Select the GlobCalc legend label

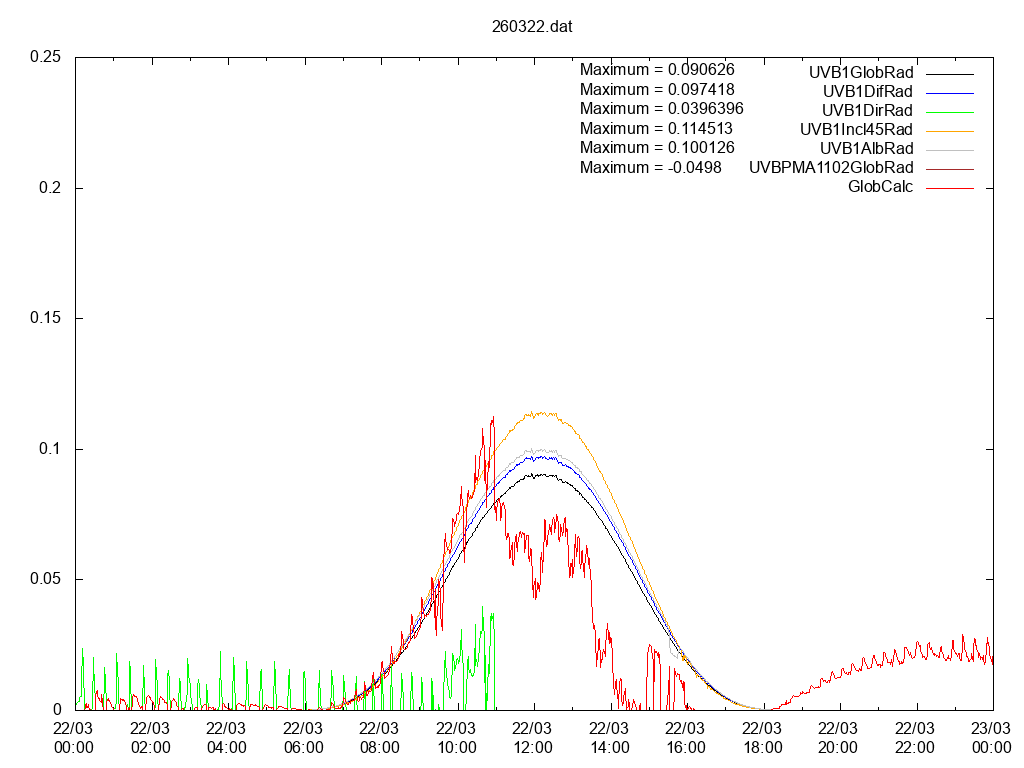[880, 186]
